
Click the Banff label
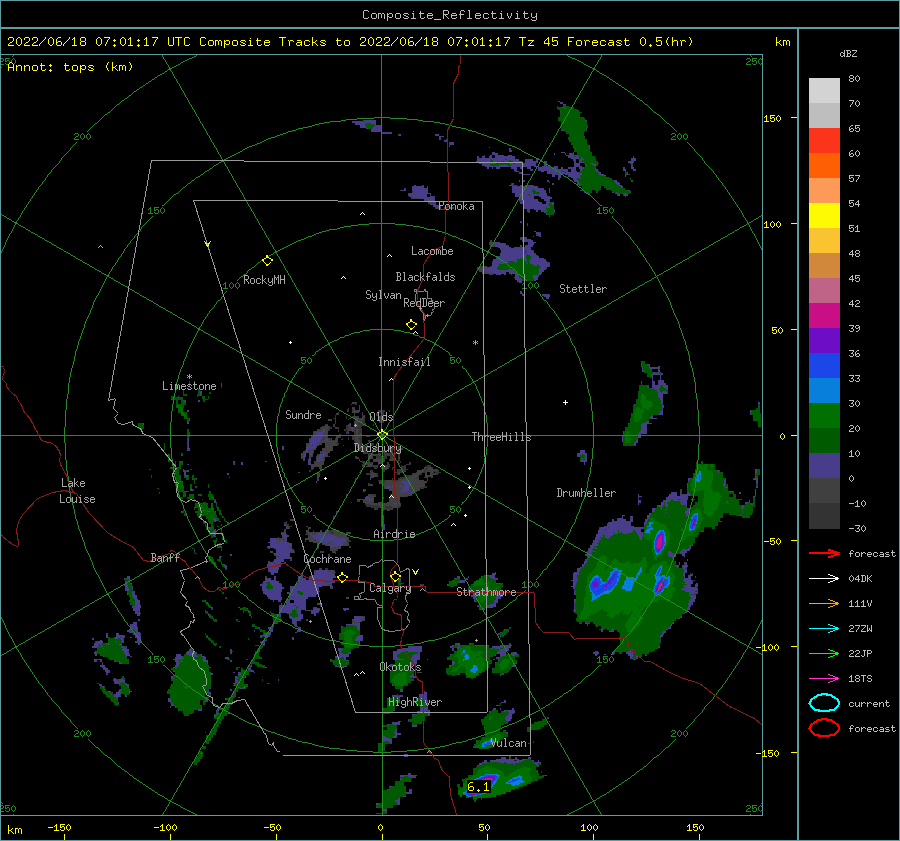click(165, 557)
